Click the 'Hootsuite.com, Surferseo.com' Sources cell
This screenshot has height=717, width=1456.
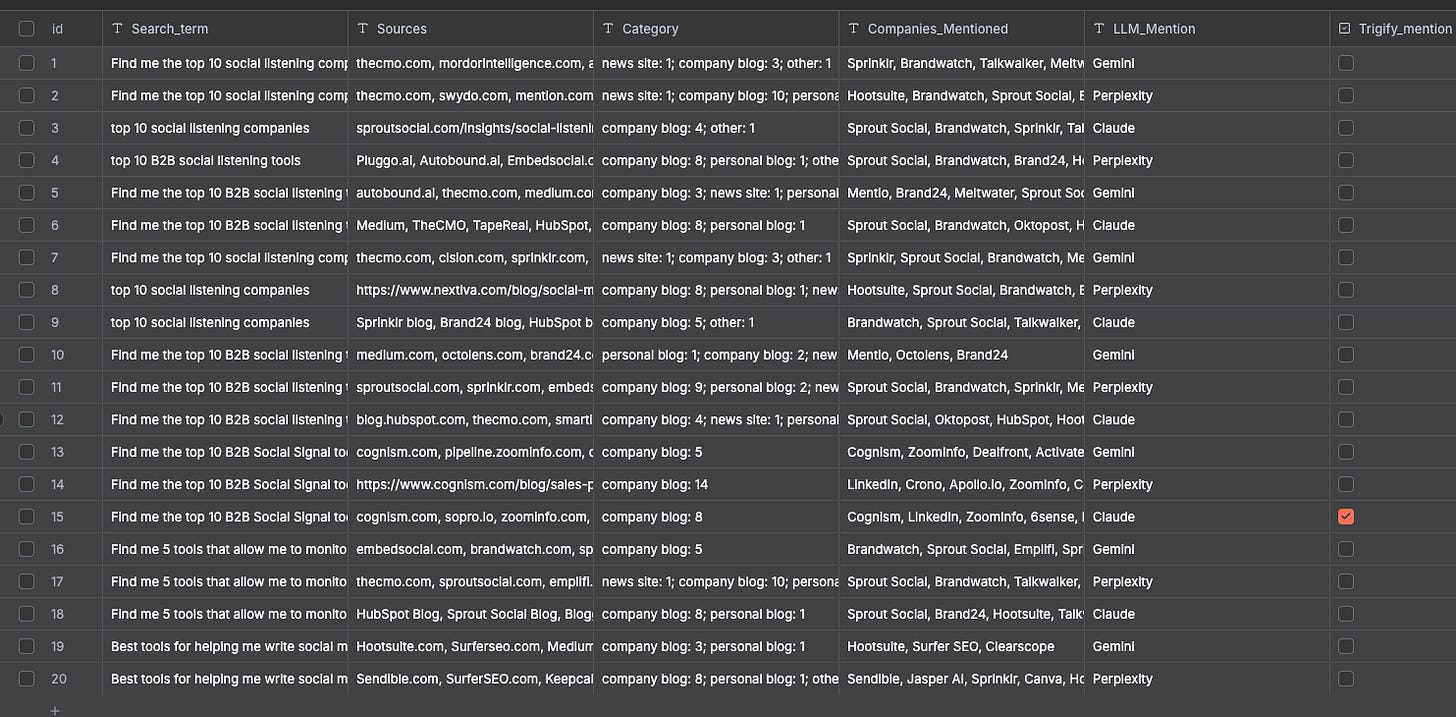point(471,646)
